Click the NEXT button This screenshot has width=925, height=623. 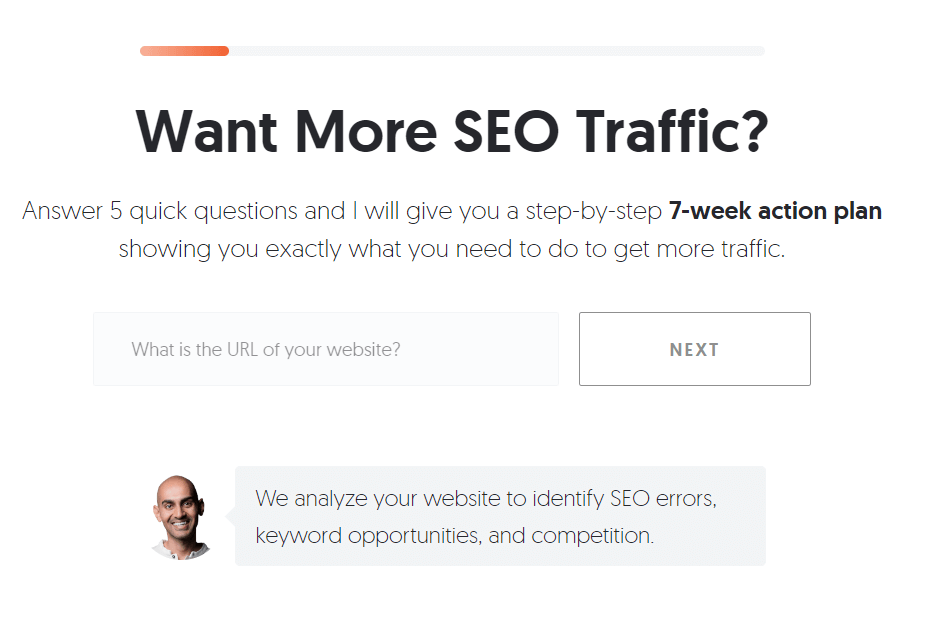(x=695, y=349)
